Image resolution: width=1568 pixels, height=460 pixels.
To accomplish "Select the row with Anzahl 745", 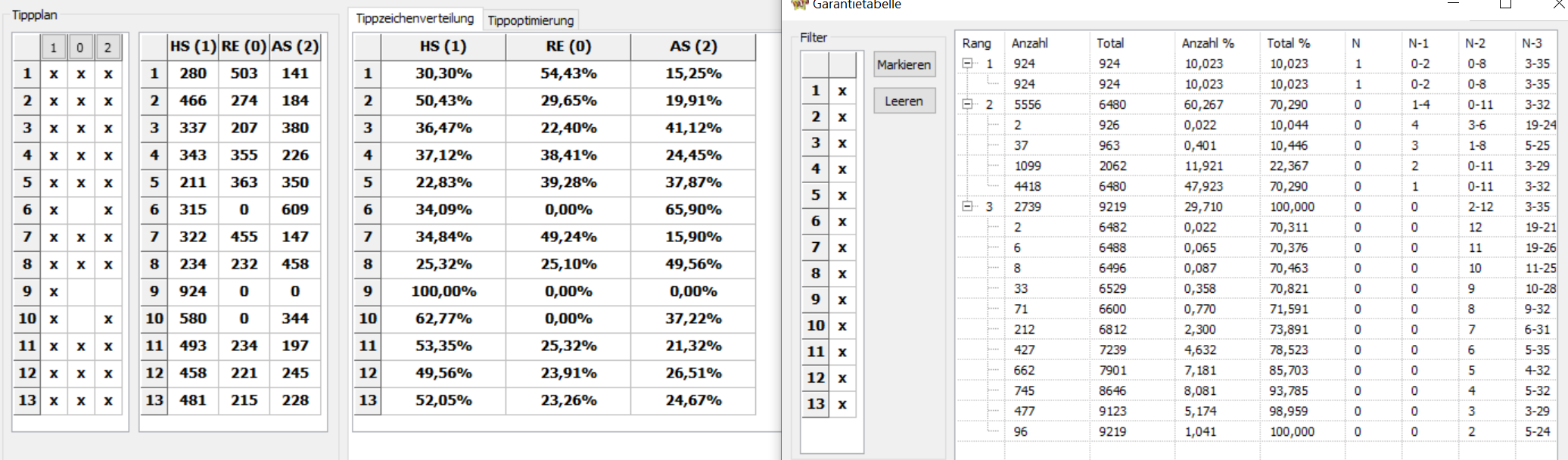I will click(x=1024, y=390).
